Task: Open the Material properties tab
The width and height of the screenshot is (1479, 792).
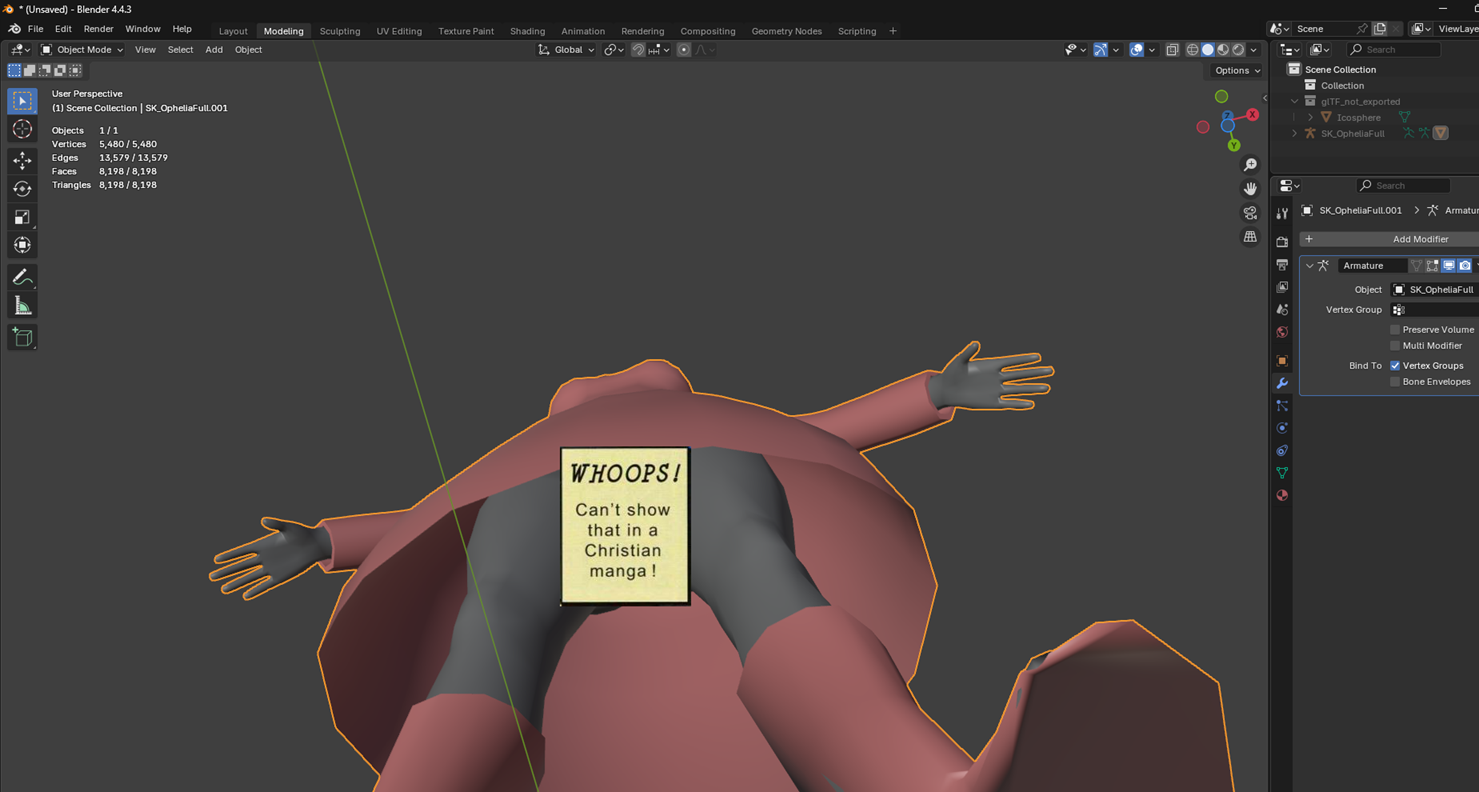Action: pyautogui.click(x=1282, y=495)
